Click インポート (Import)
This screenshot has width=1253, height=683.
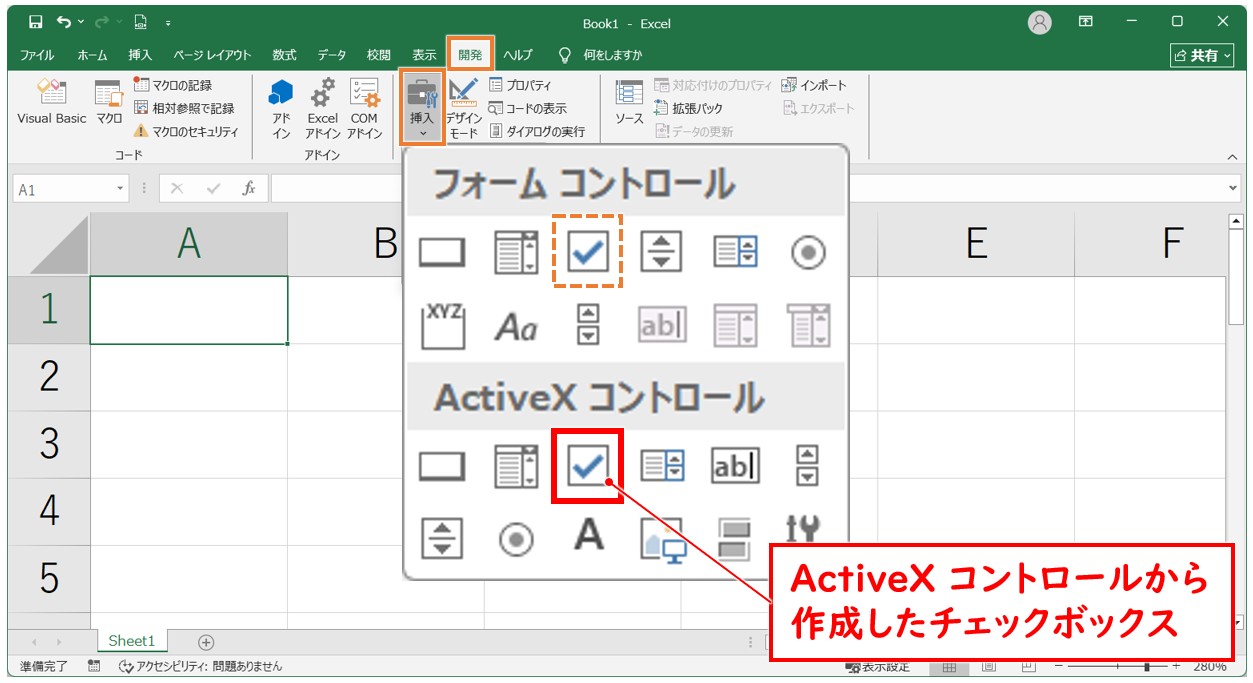(814, 86)
